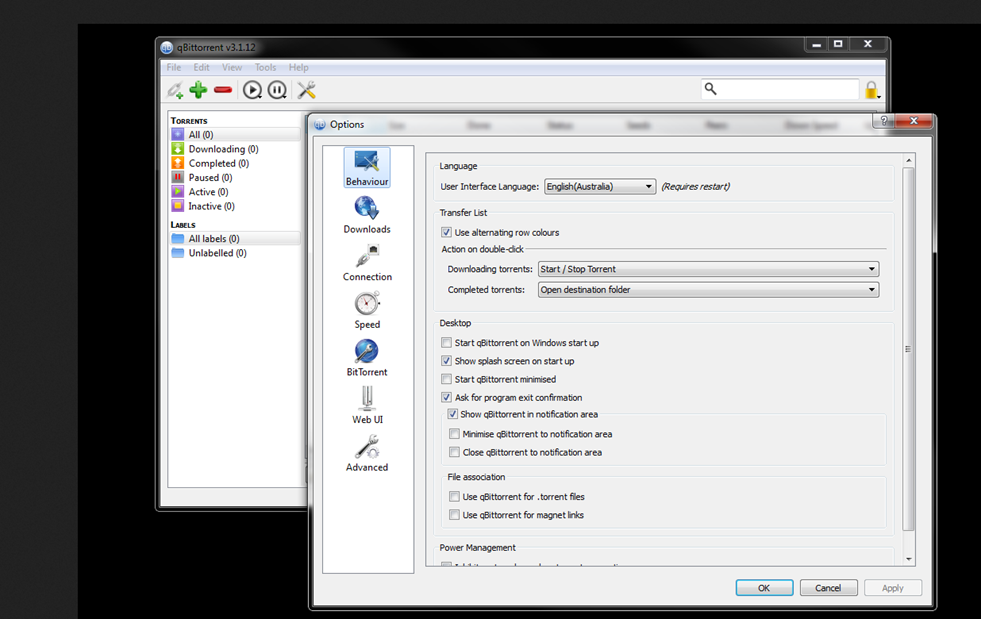Click the wrench and screwdriver options icon
The width and height of the screenshot is (981, 619).
307,90
